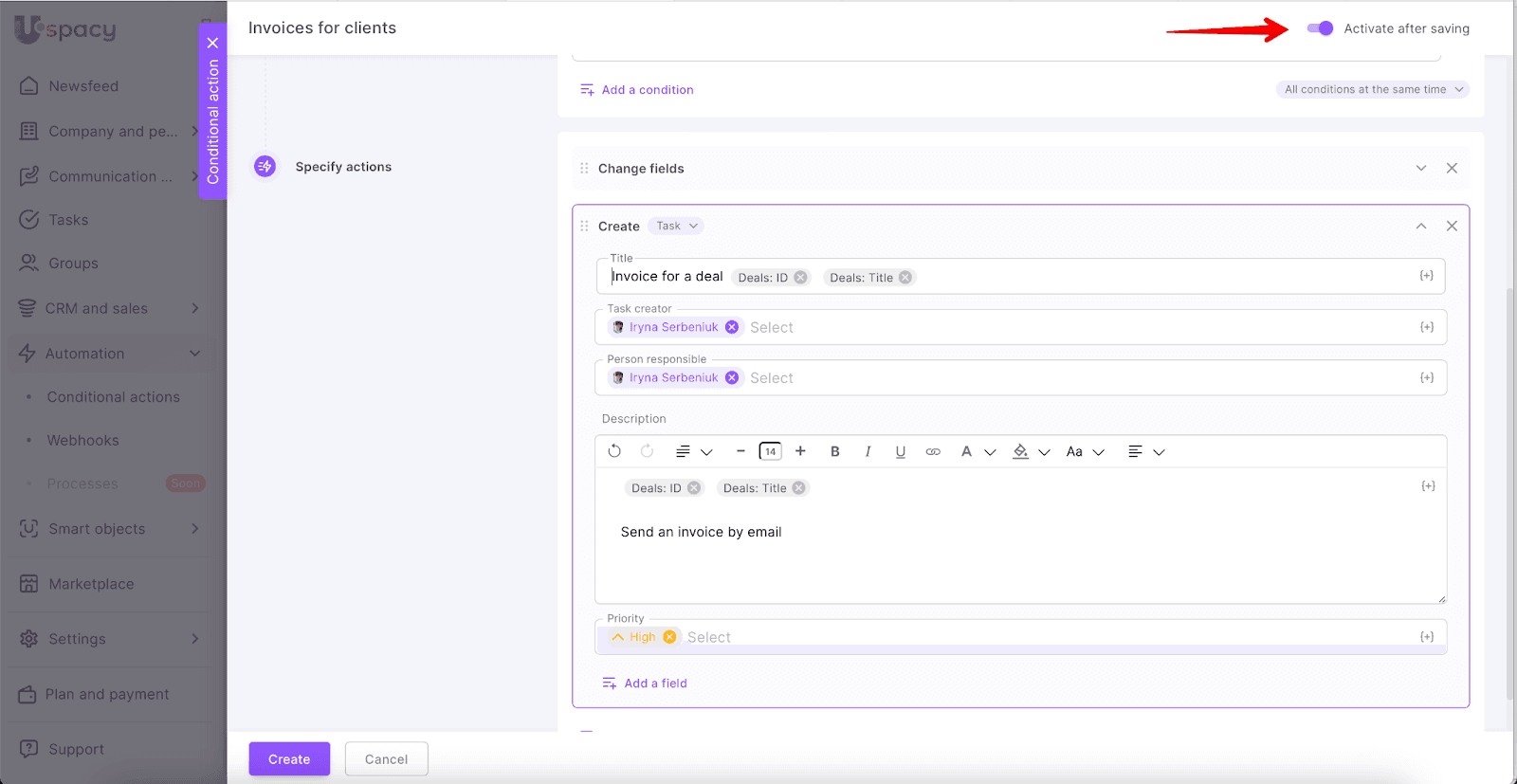Click the Add a field link

click(654, 684)
